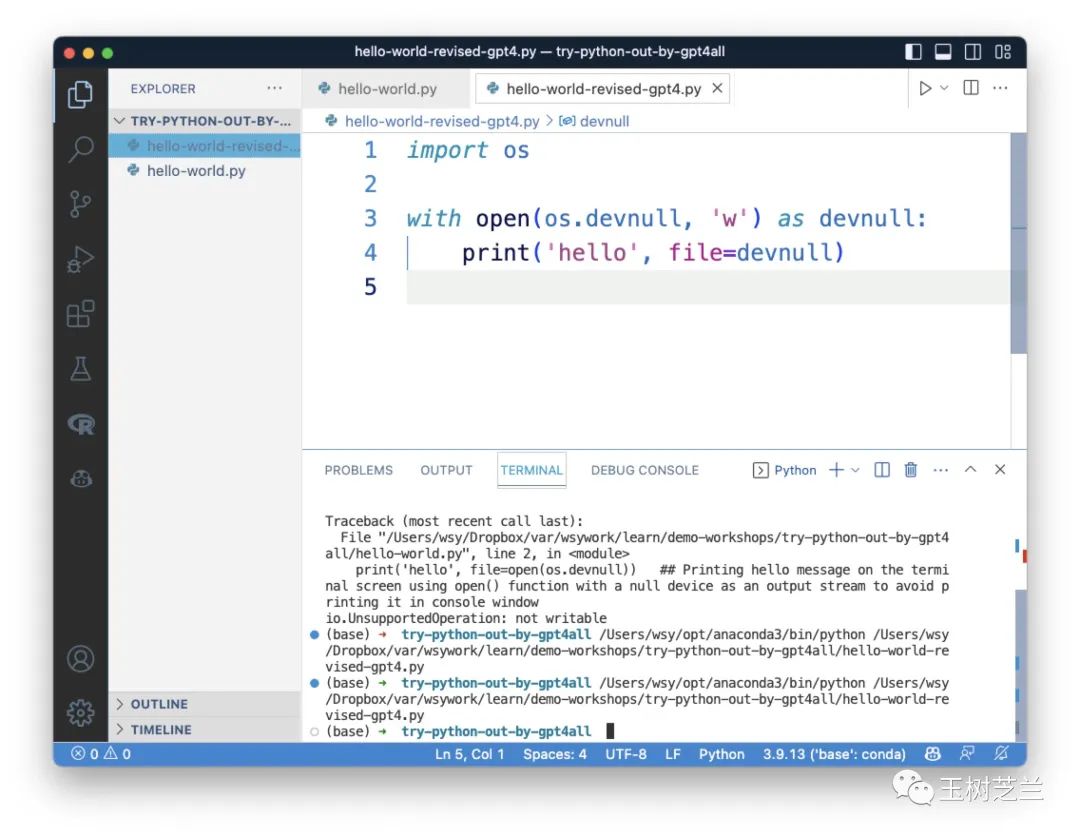Screen dimensions: 1080x837
Task: Select interpreter 3.9.13 base conda
Action: click(x=834, y=754)
